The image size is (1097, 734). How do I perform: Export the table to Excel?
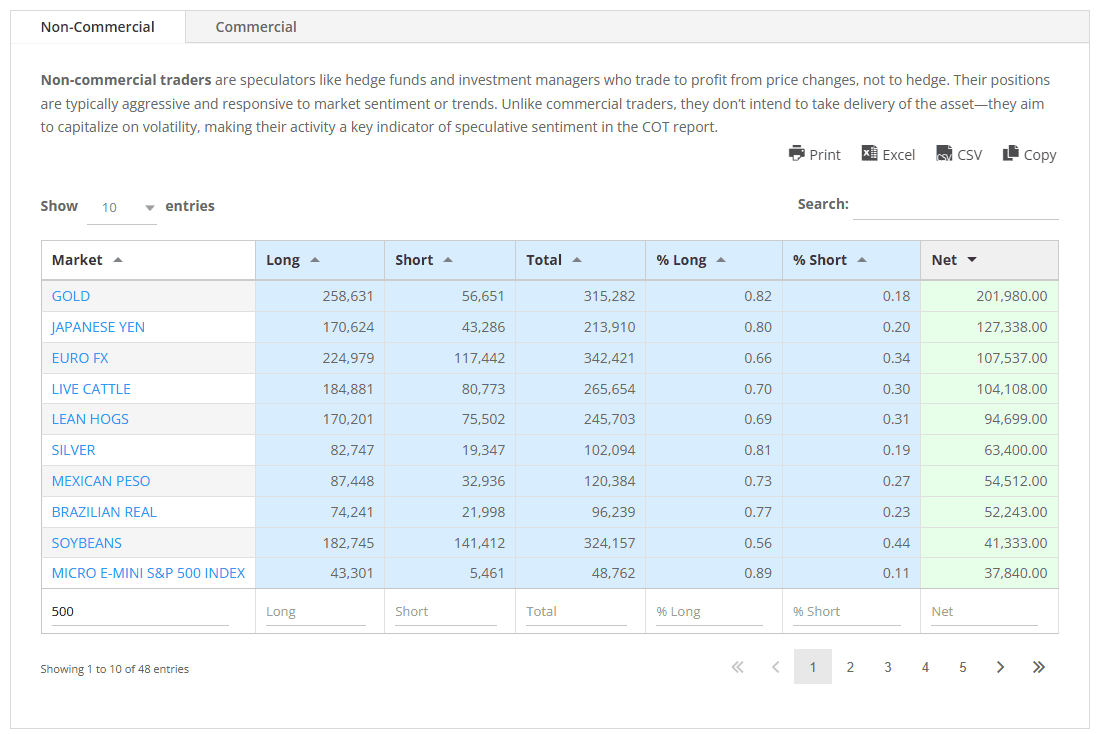pos(888,154)
